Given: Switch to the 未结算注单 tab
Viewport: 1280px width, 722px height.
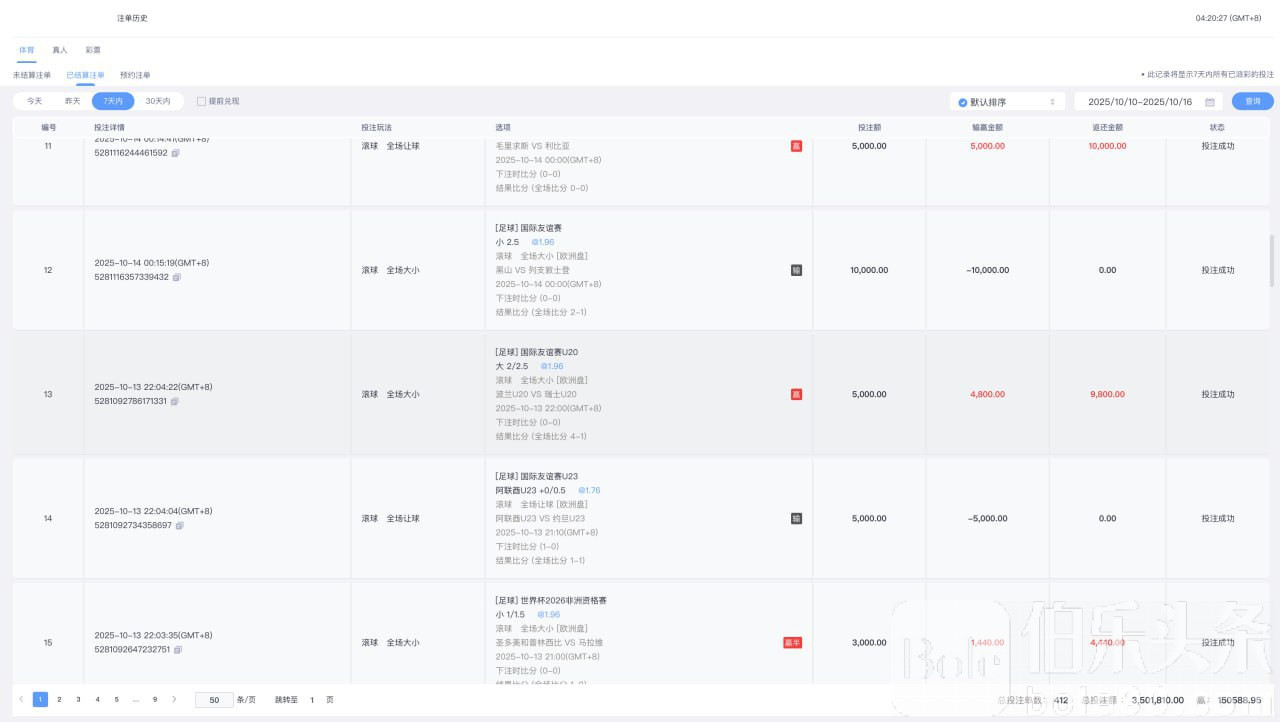Looking at the screenshot, I should click(x=32, y=75).
